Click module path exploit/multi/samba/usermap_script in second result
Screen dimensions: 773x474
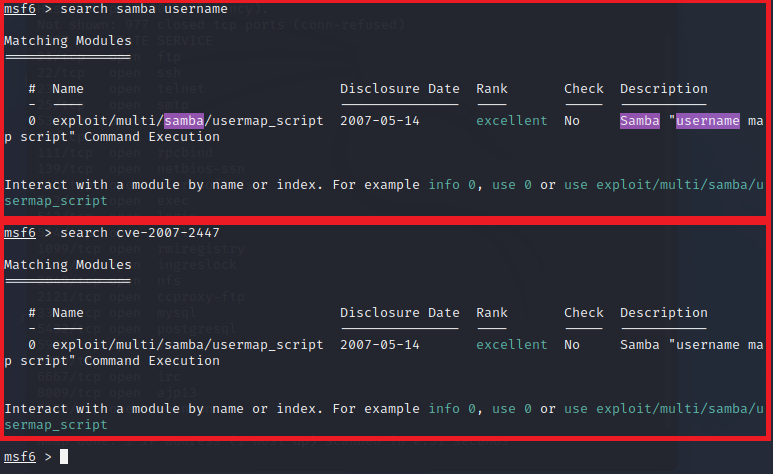[x=188, y=345]
